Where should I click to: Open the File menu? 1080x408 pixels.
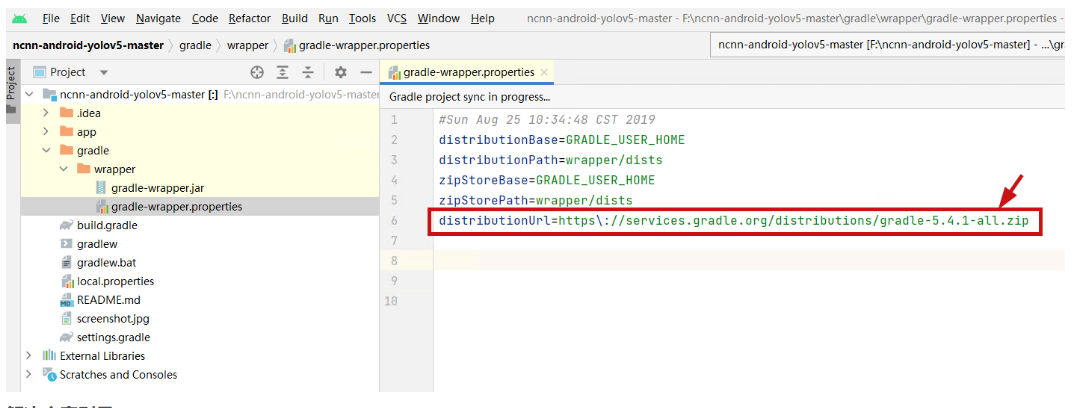[50, 19]
